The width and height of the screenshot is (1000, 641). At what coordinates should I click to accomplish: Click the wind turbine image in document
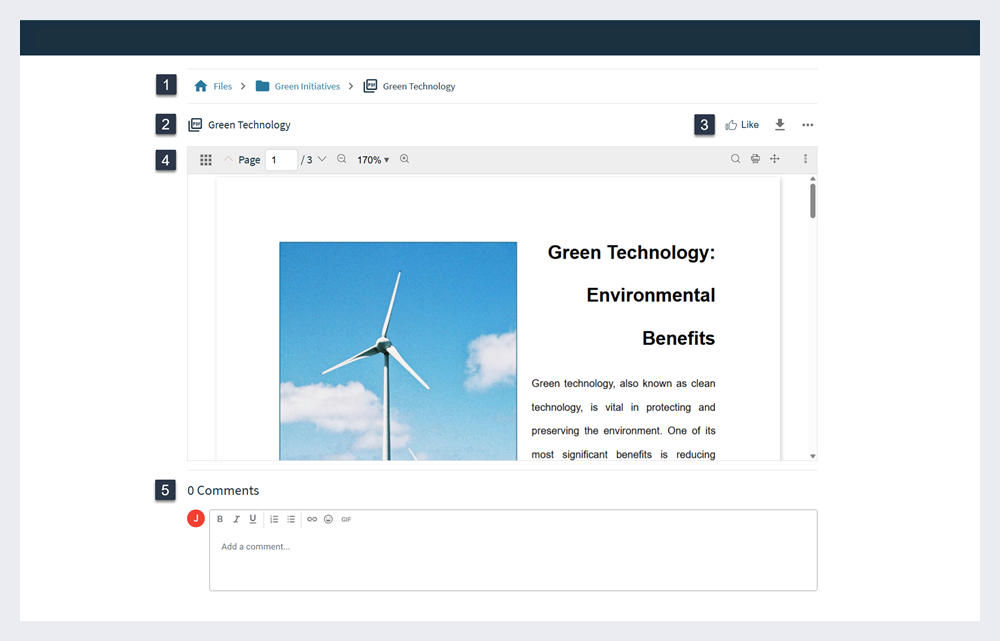point(398,351)
